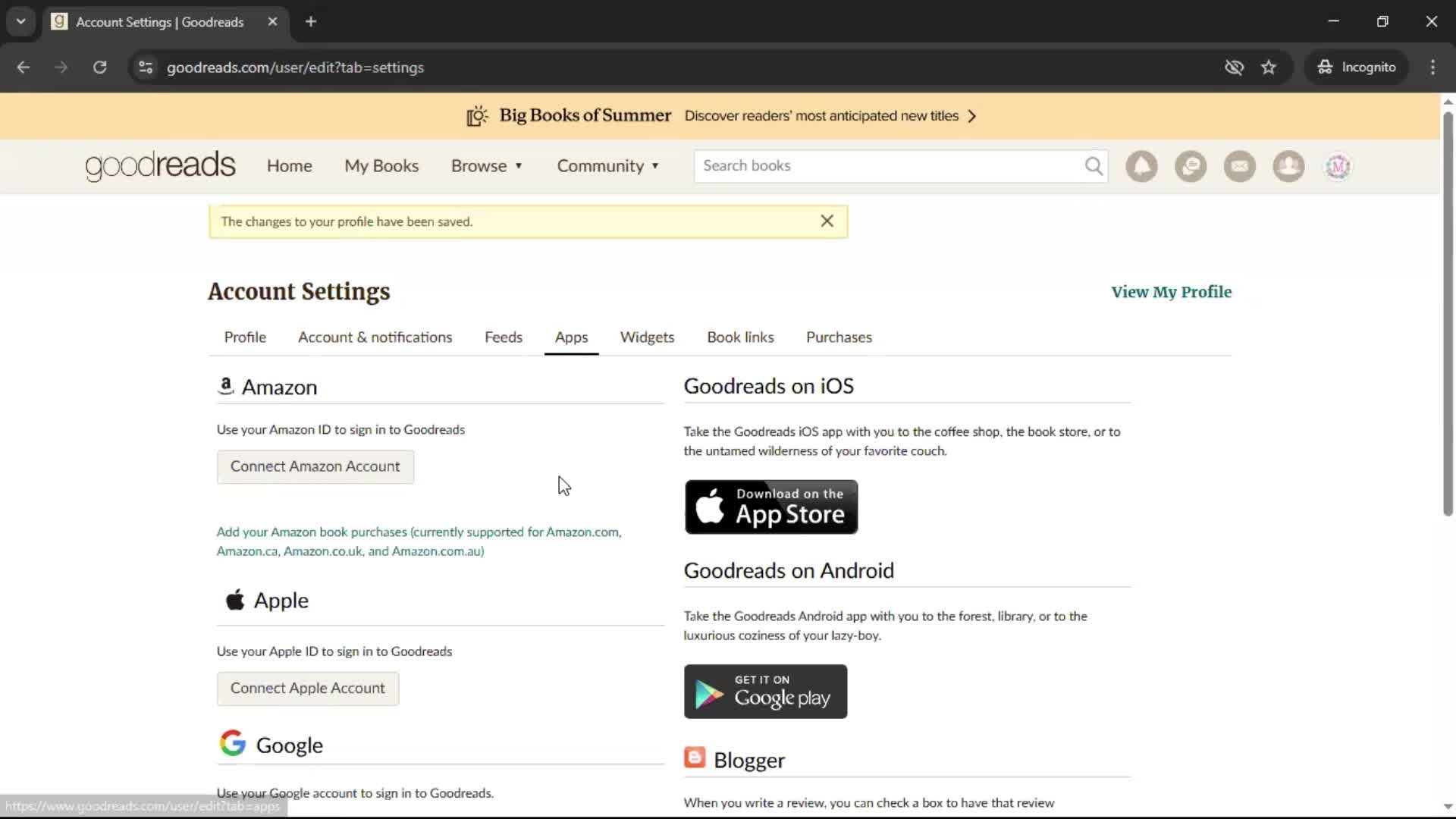Switch to the Profile tab
The height and width of the screenshot is (819, 1456).
(245, 337)
